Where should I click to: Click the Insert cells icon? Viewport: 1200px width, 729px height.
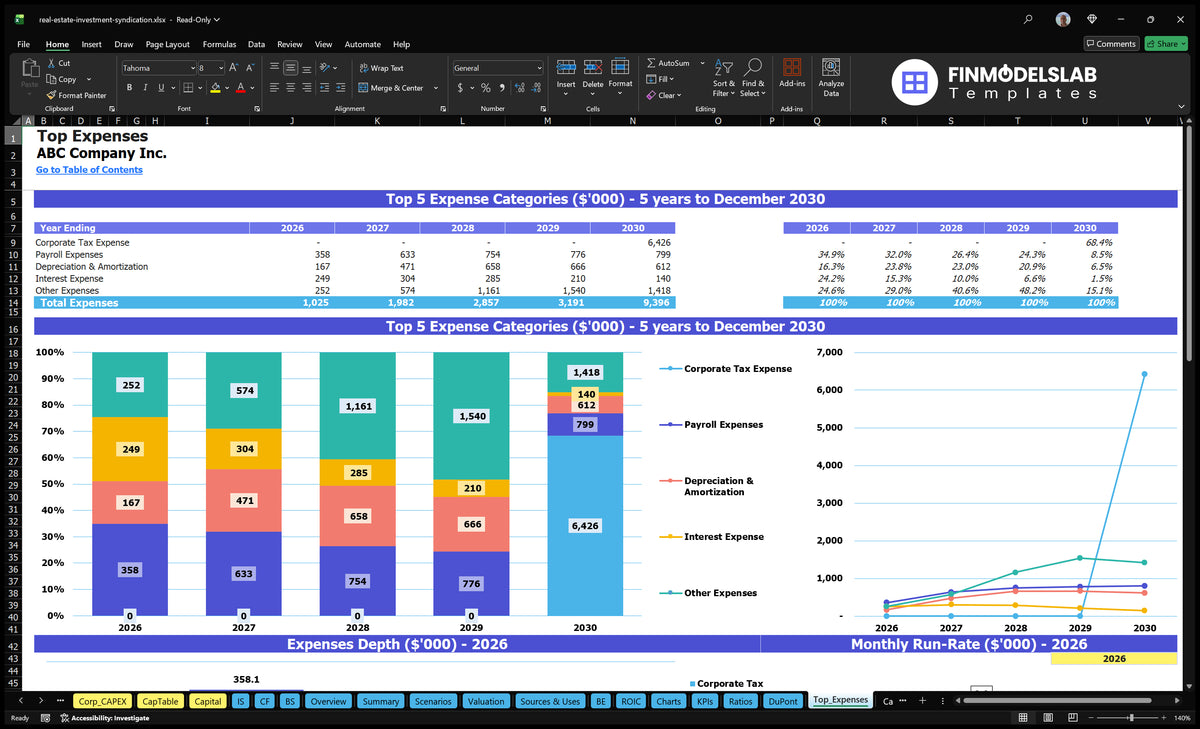click(x=566, y=67)
